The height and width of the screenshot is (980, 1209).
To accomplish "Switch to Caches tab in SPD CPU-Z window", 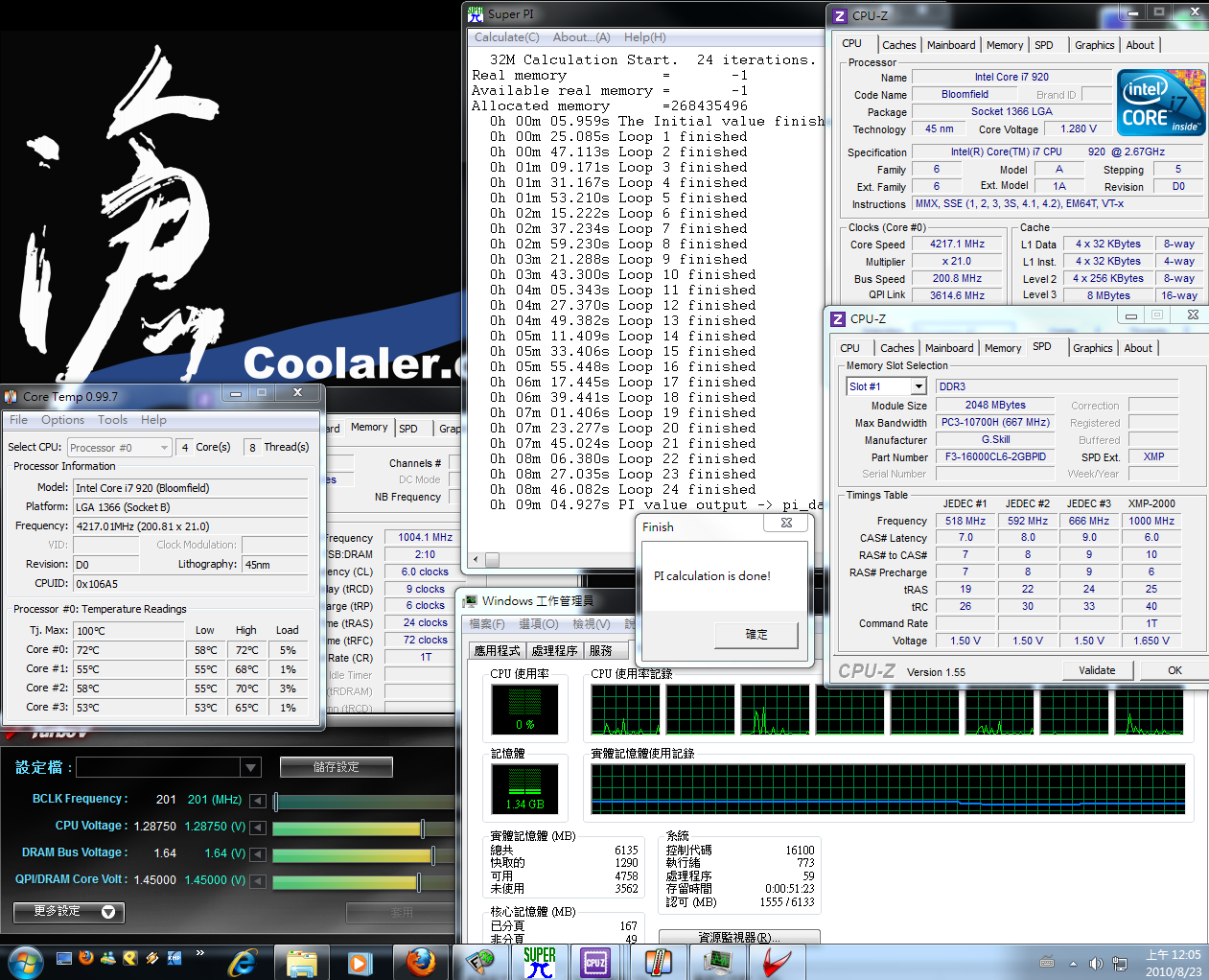I will 897,348.
